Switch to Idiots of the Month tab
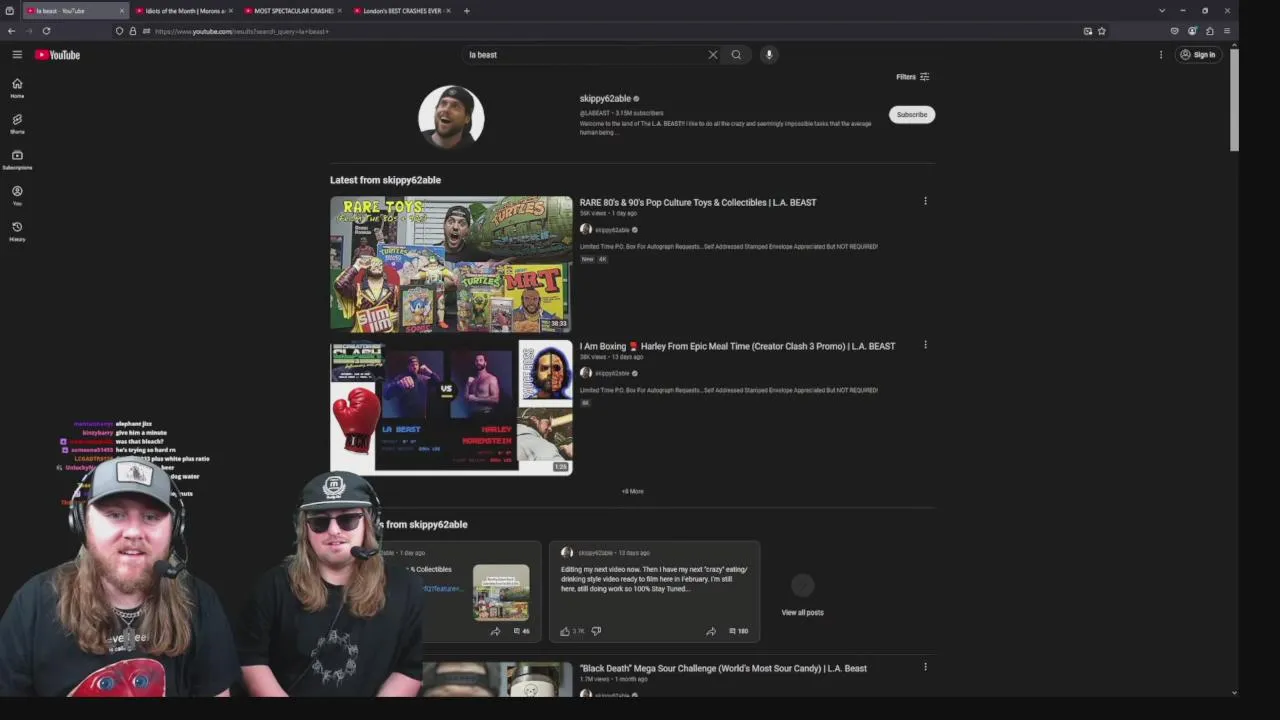 tap(184, 11)
